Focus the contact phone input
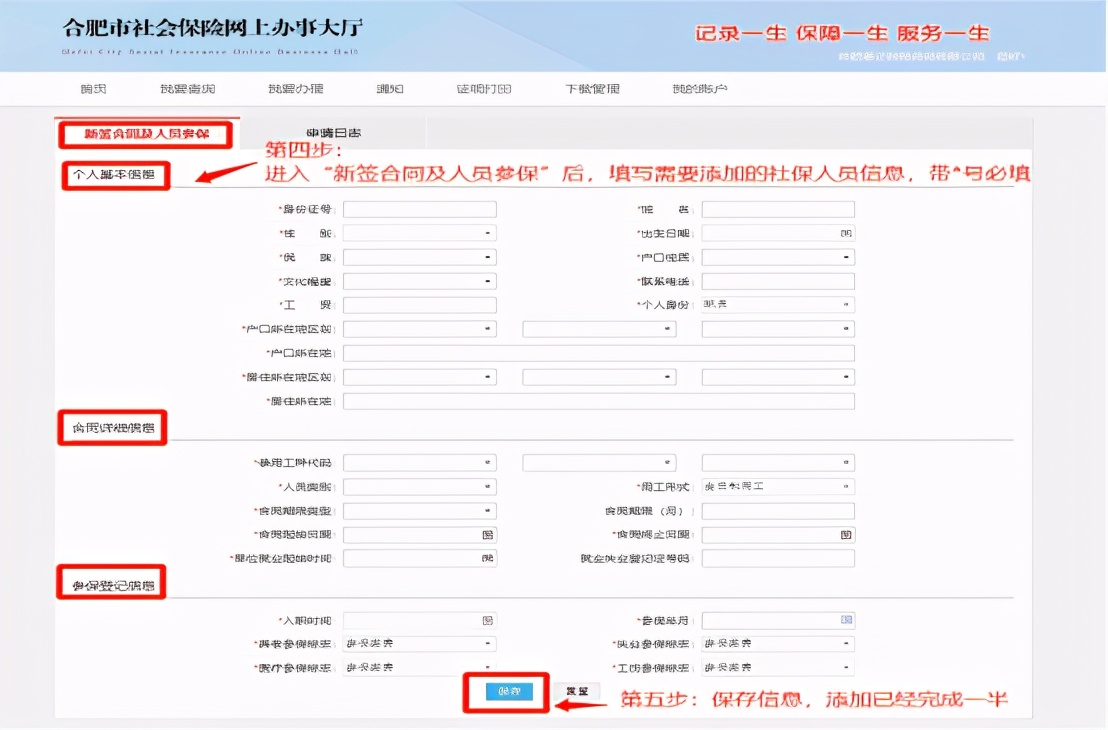Screen dimensions: 1108x730 (x=778, y=281)
